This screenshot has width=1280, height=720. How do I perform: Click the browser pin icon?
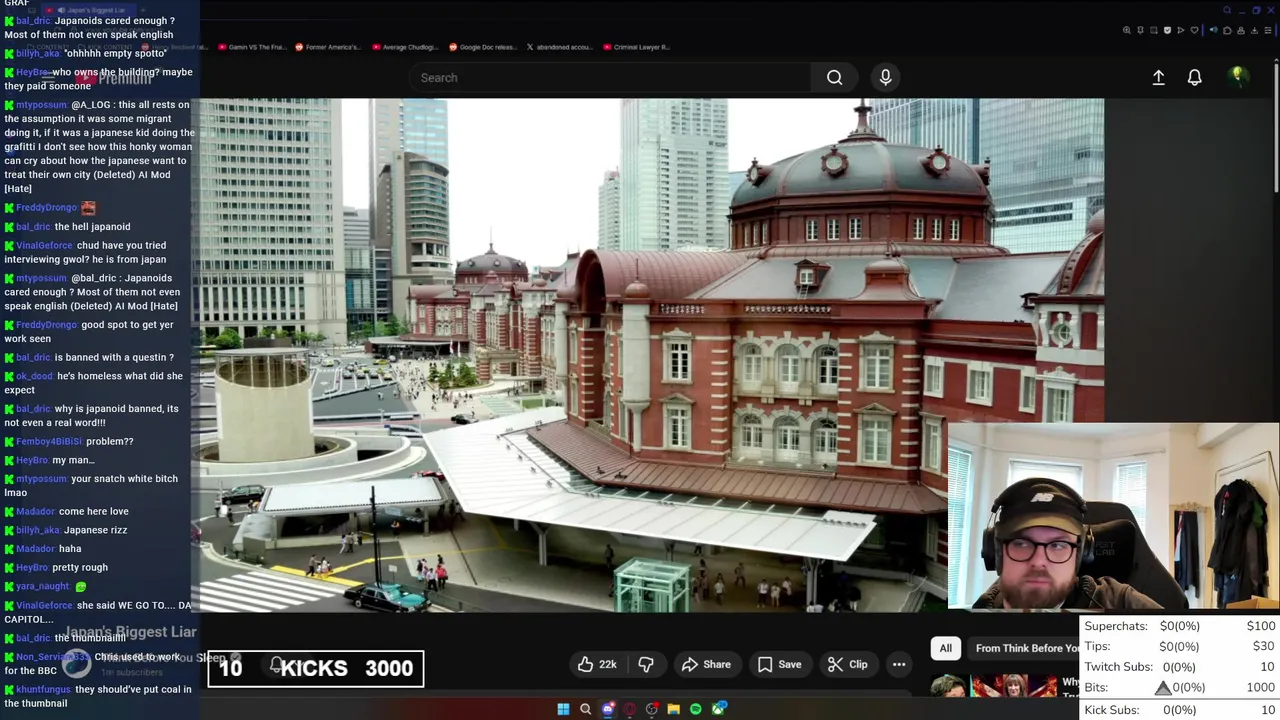pyautogui.click(x=1140, y=30)
